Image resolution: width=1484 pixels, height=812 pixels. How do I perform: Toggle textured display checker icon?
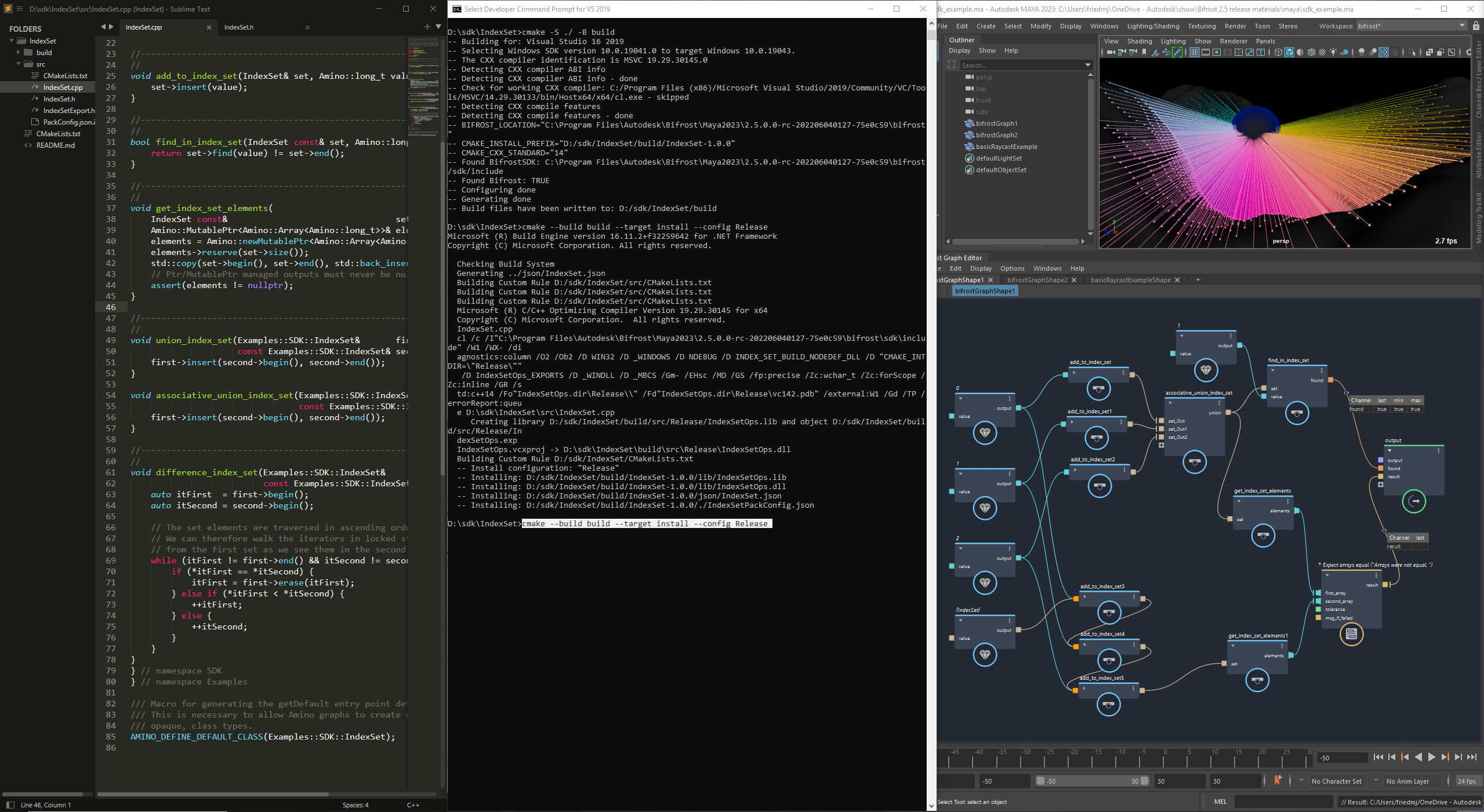coord(1322,52)
